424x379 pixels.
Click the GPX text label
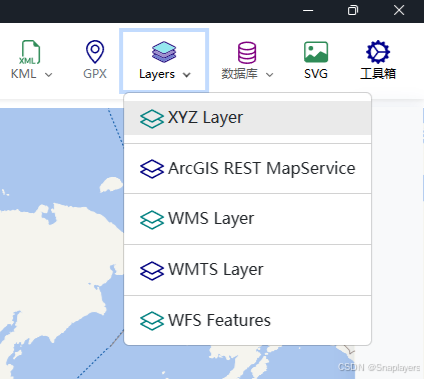[x=95, y=74]
